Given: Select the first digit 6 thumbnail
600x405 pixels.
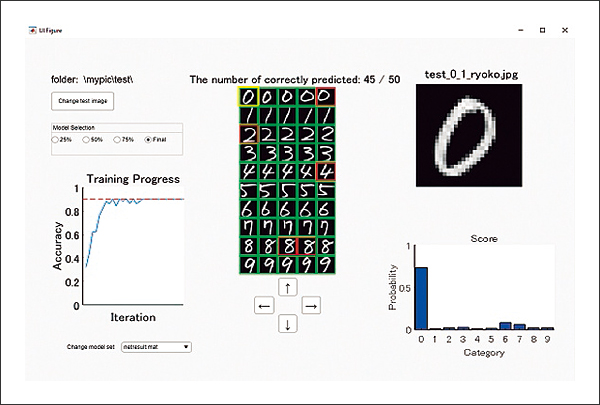Looking at the screenshot, I should [x=249, y=209].
